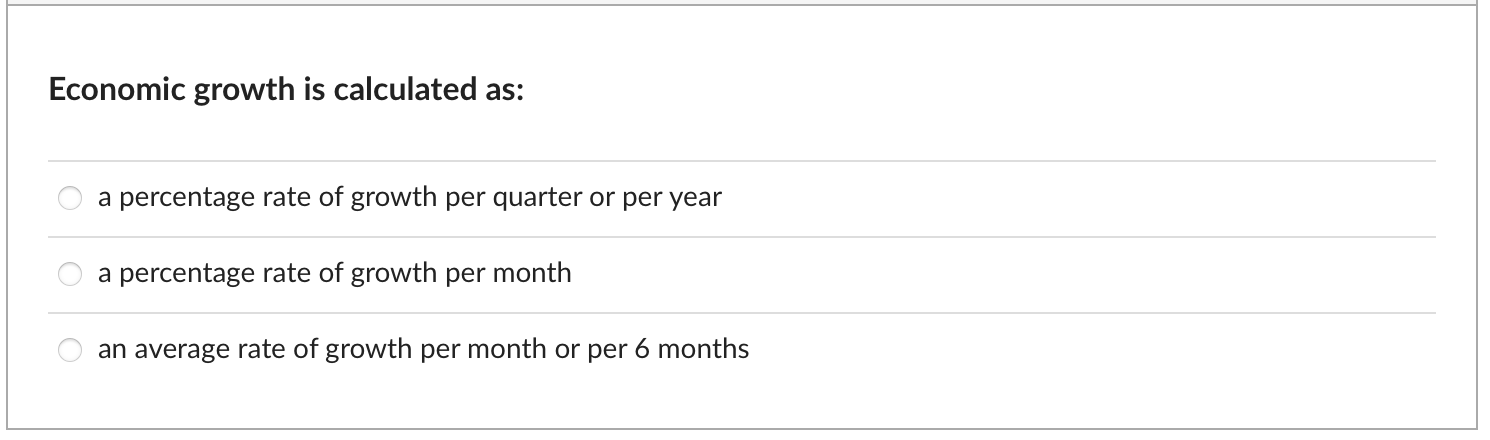Choose the average rate per 6 months radio button
This screenshot has height=440, width=1490.
69,350
